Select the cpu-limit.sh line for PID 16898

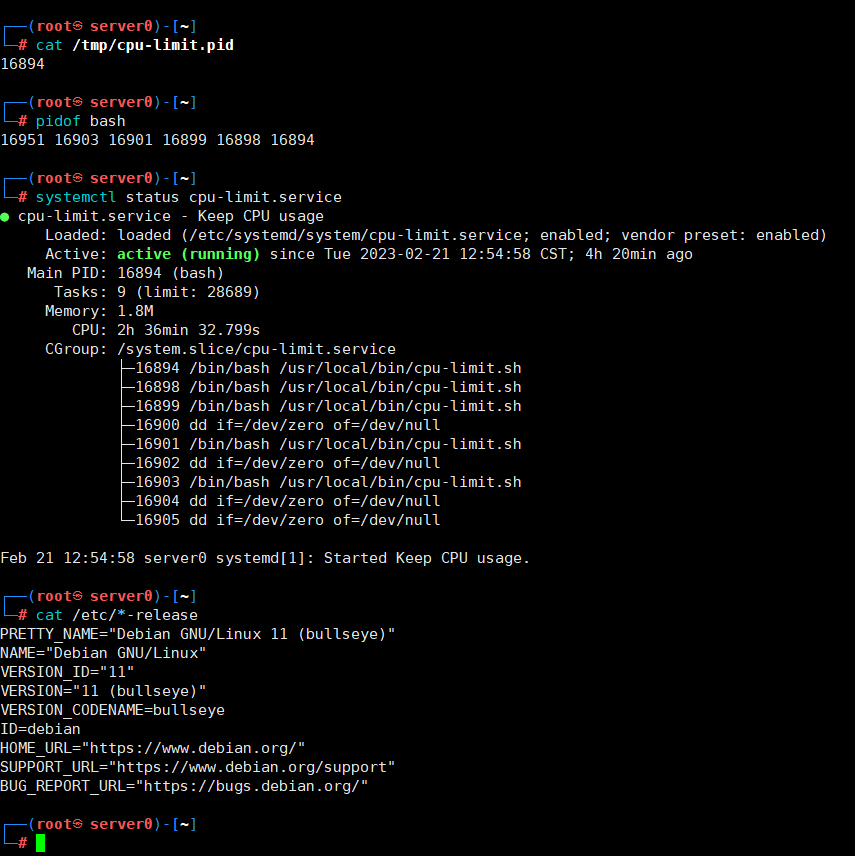pyautogui.click(x=320, y=386)
